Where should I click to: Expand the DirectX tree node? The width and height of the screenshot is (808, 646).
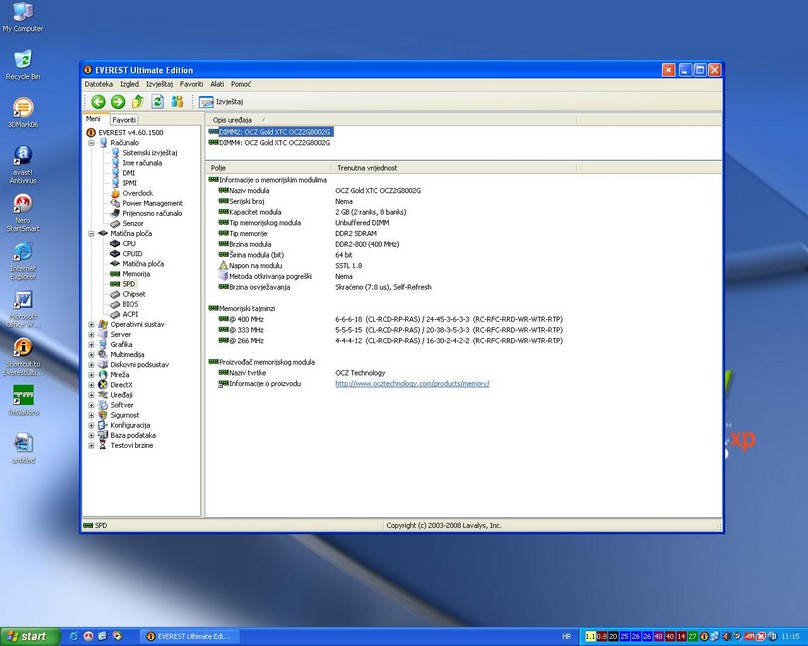click(91, 384)
